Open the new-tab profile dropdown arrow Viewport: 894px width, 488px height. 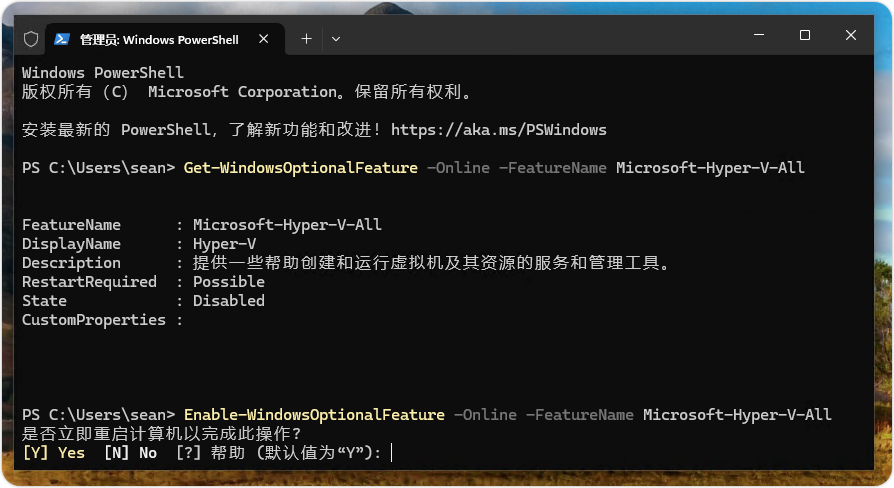pos(336,39)
